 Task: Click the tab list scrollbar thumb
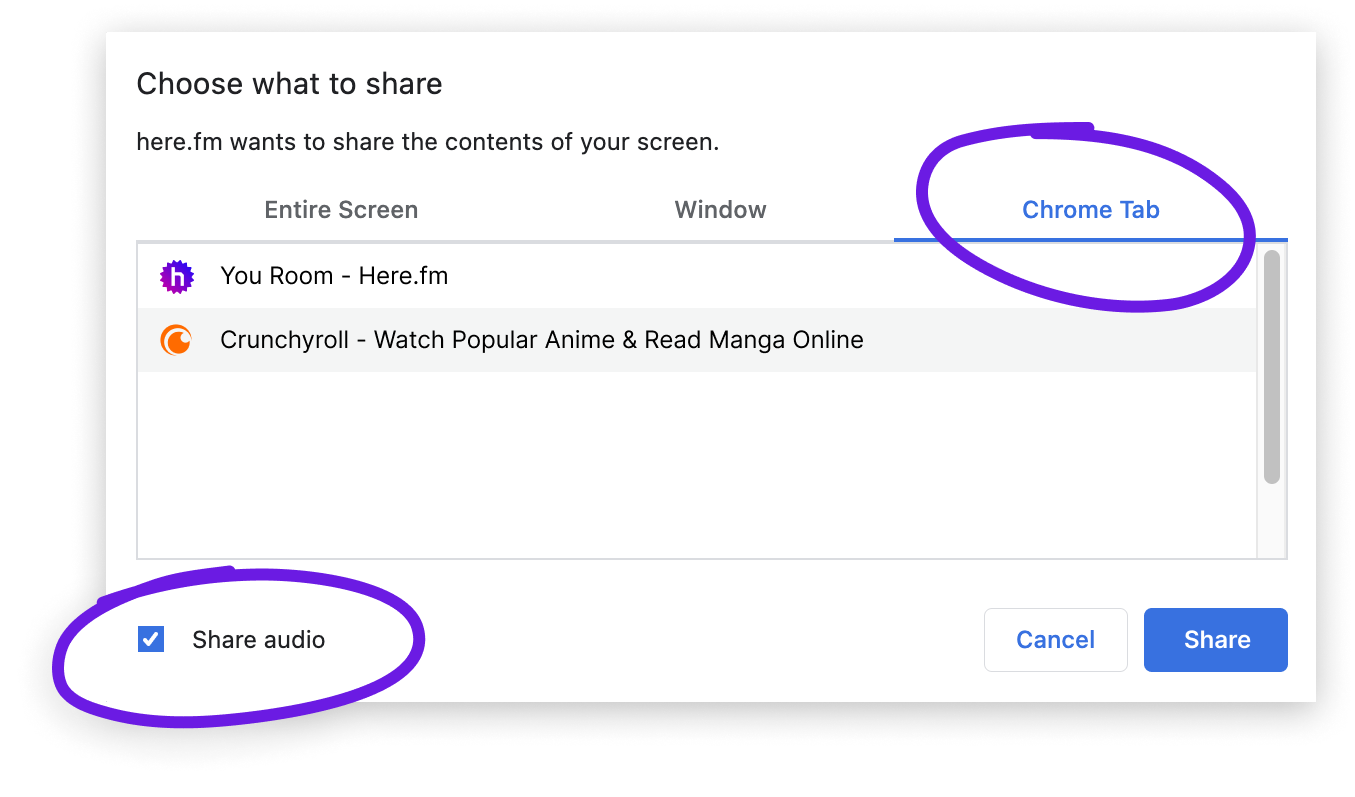1271,366
